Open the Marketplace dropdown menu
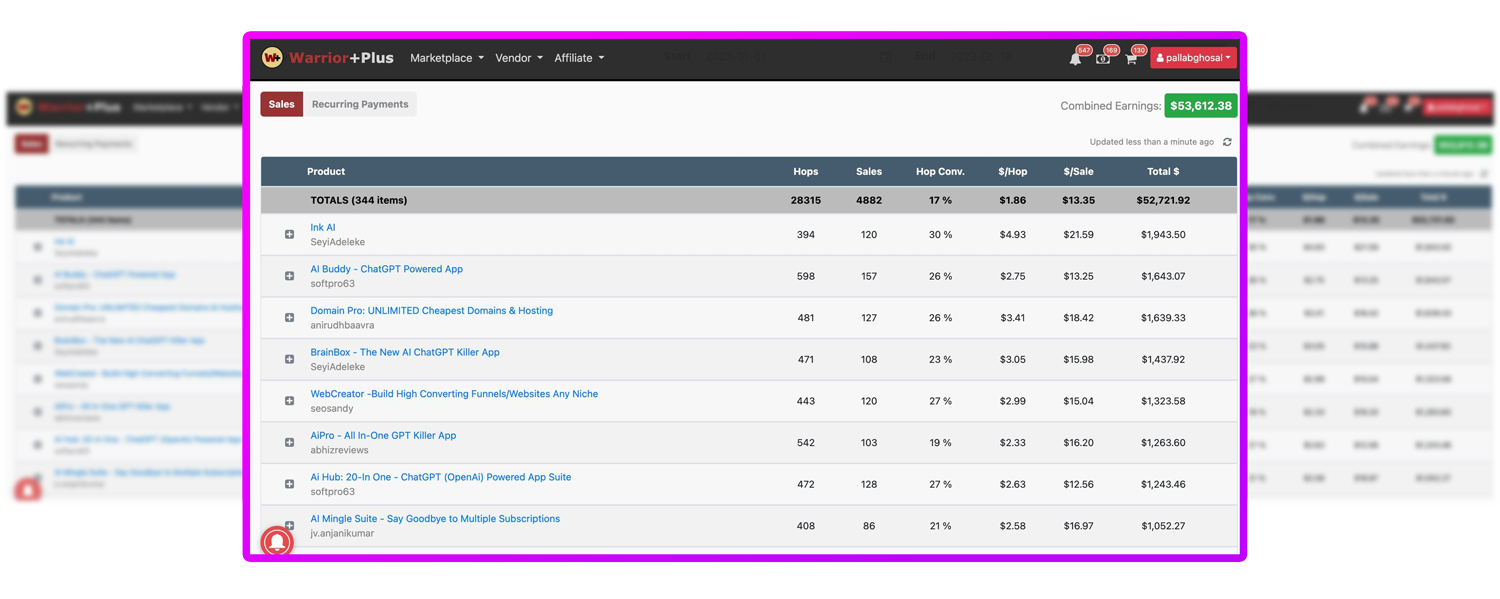 pos(446,58)
